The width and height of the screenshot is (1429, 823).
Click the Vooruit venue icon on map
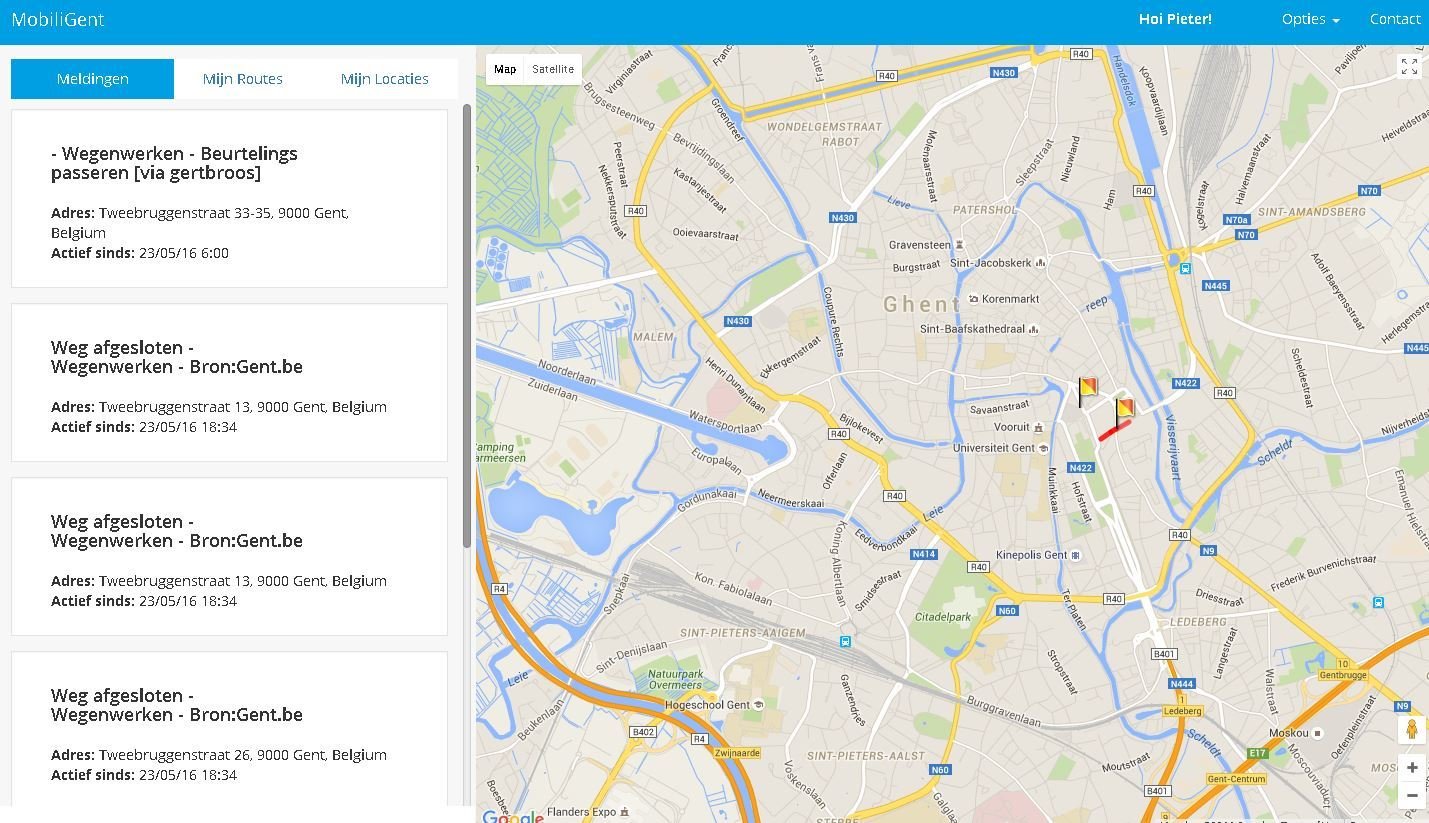tap(1040, 428)
